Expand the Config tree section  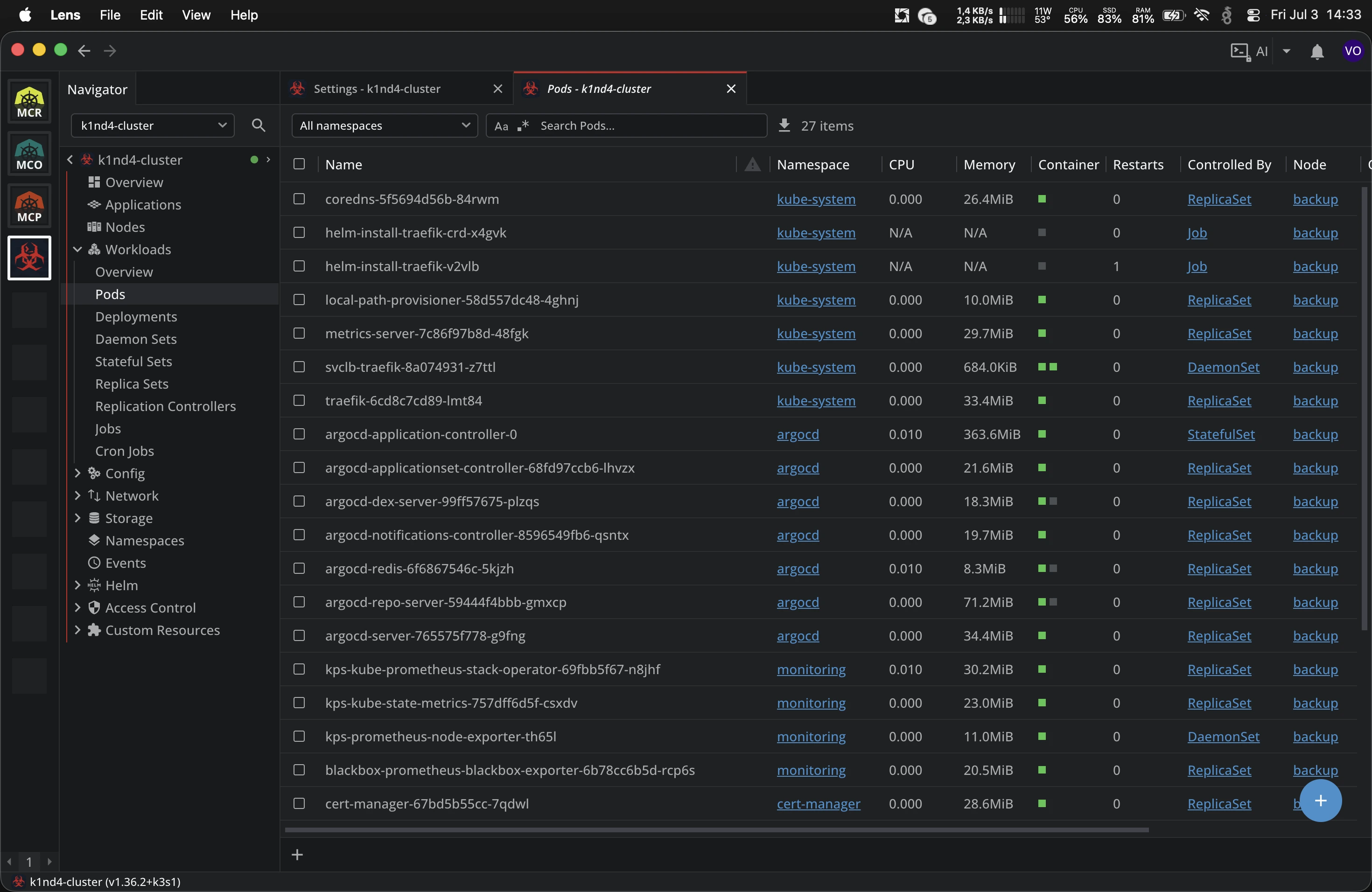click(77, 473)
